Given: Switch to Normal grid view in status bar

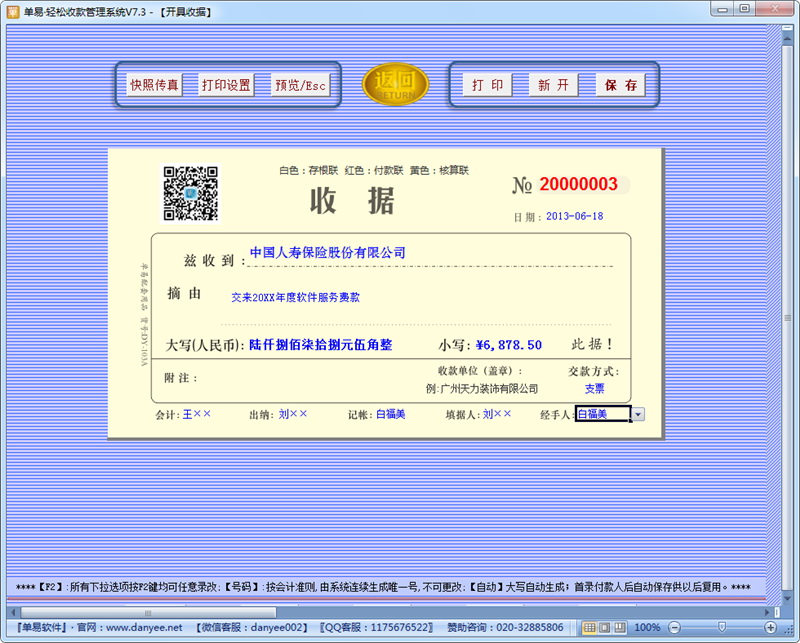Looking at the screenshot, I should (x=589, y=627).
